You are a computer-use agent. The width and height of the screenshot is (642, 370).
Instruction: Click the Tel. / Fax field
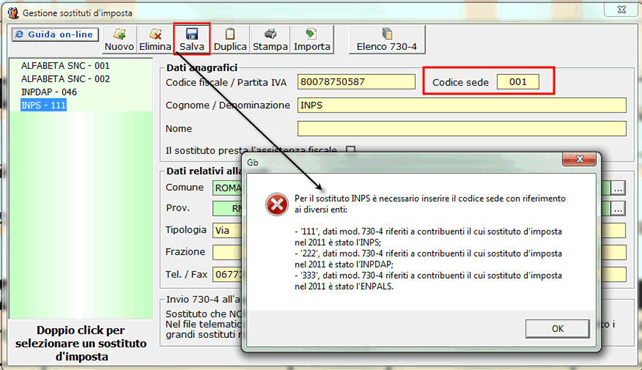(x=227, y=274)
